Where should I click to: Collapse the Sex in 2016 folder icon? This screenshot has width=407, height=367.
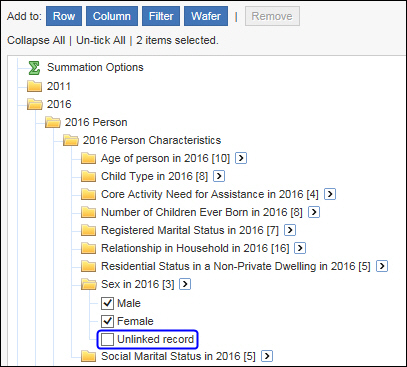(89, 284)
